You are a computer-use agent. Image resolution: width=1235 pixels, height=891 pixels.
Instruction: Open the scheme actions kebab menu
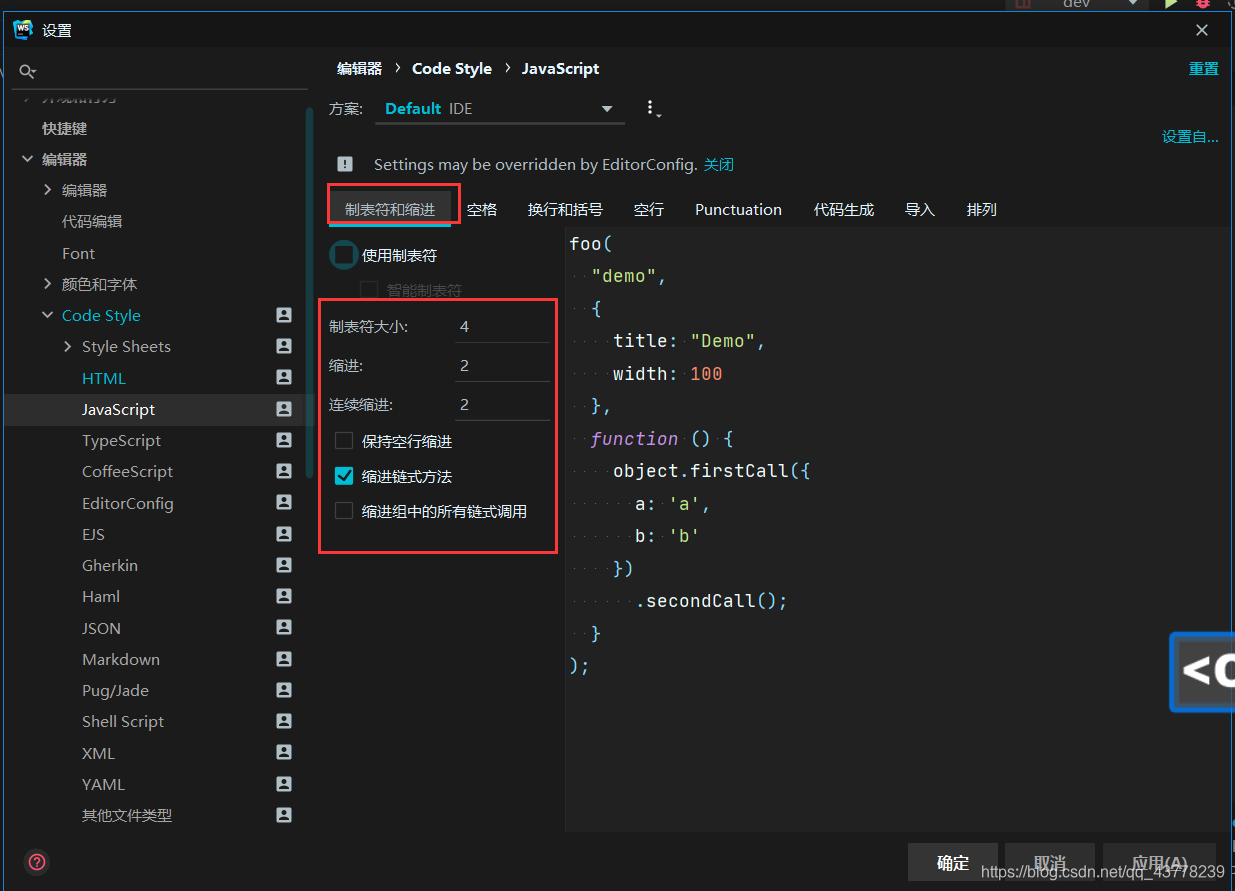point(652,109)
